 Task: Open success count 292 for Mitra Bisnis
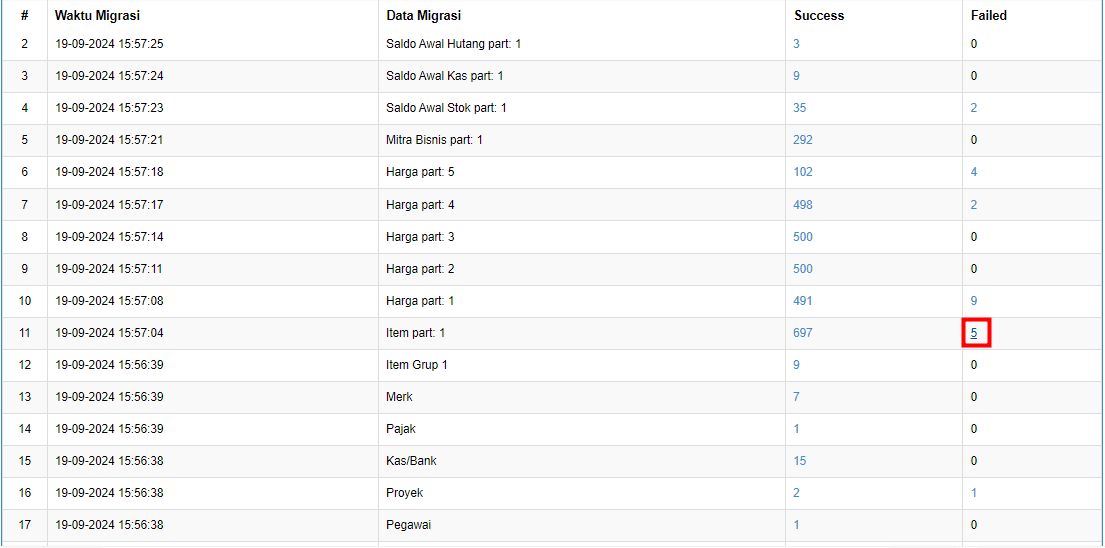pyautogui.click(x=803, y=140)
